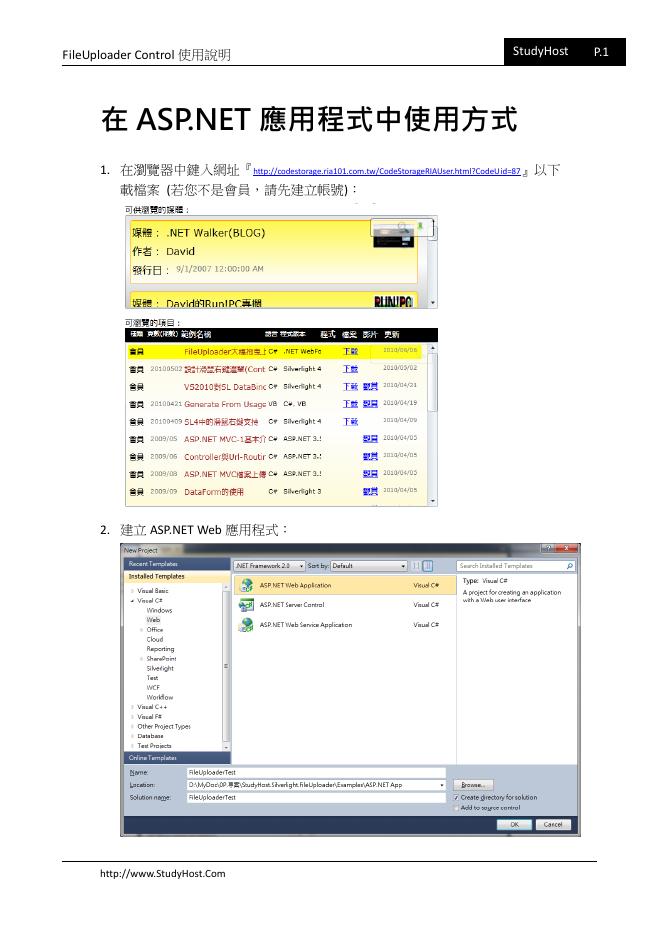Open the Recent Templates section
The height and width of the screenshot is (936, 662).
click(x=177, y=564)
